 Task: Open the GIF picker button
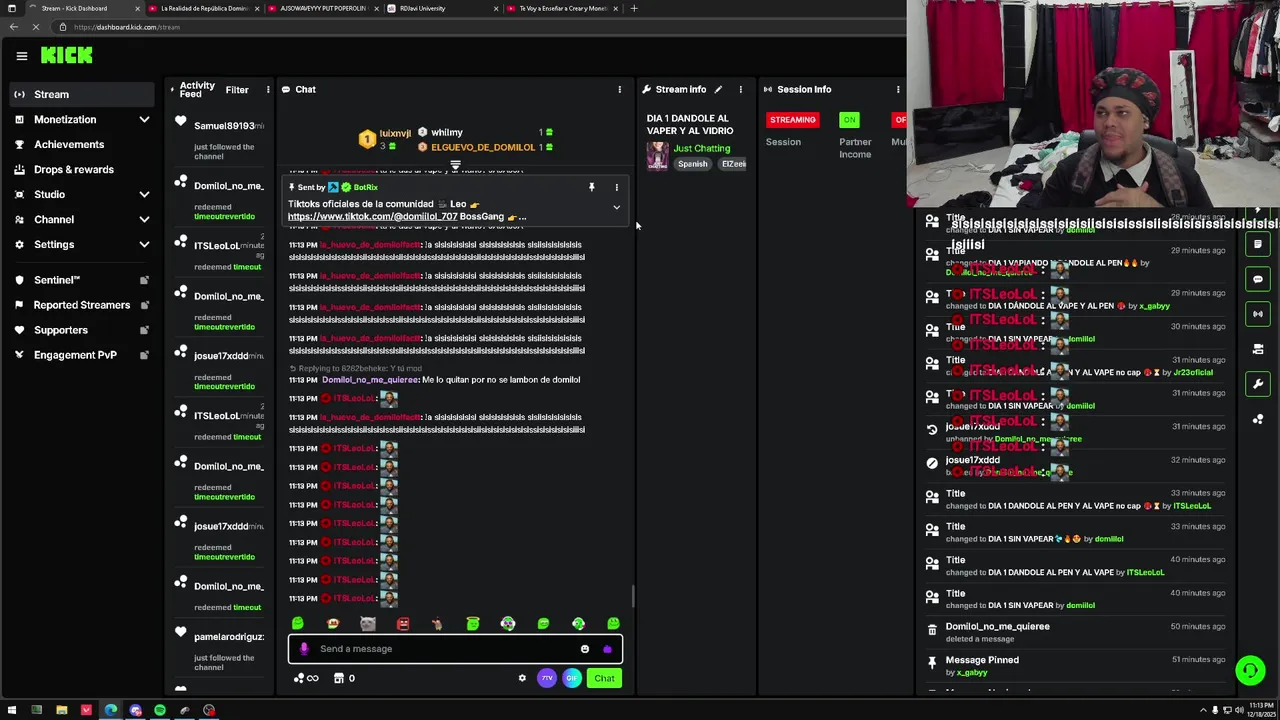pos(571,678)
